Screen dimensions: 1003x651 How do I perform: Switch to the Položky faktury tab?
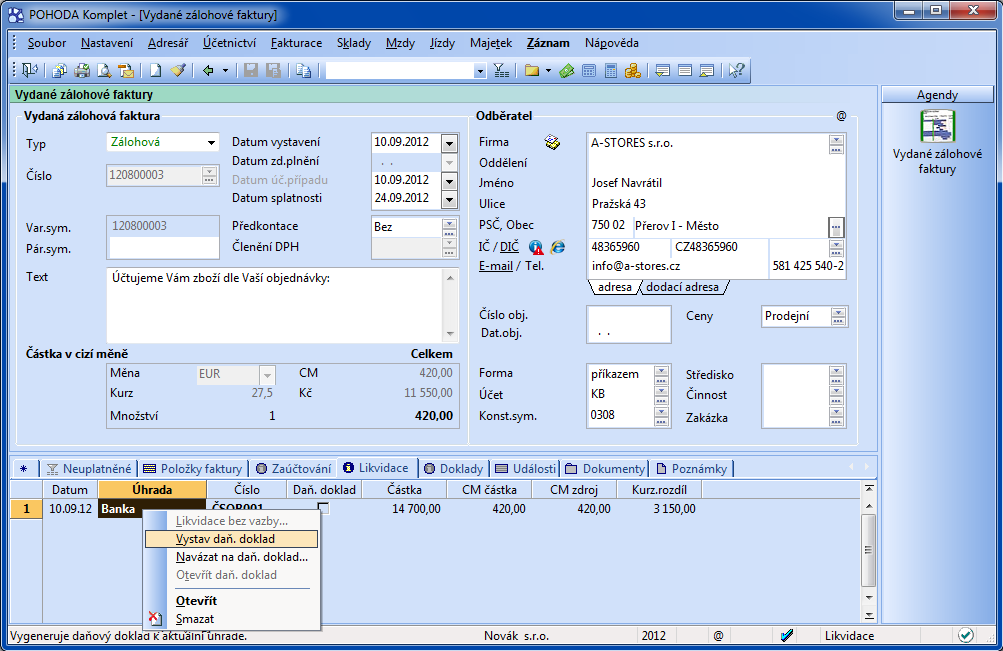[x=193, y=469]
